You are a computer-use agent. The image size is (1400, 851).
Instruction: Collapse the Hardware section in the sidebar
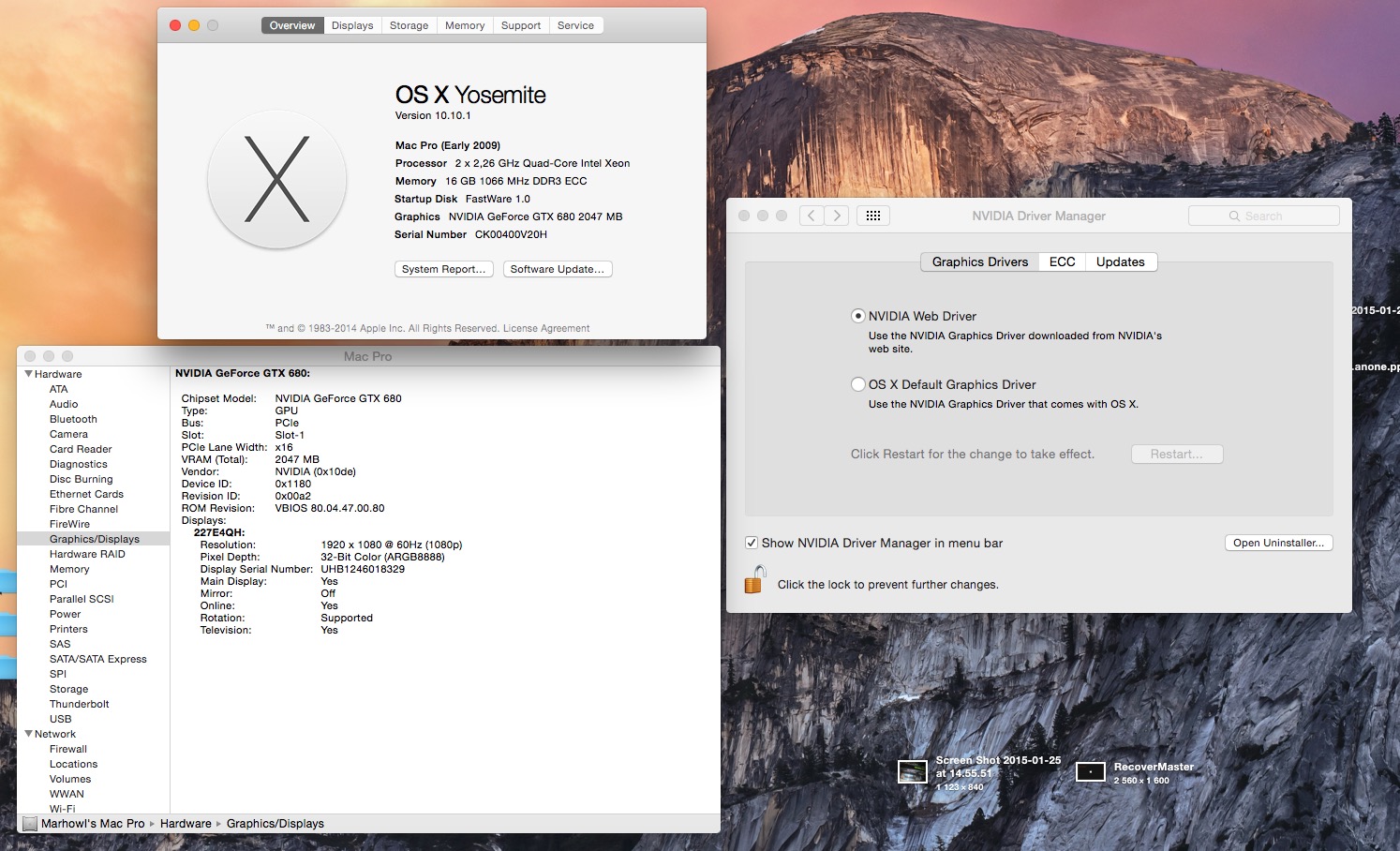tap(28, 374)
